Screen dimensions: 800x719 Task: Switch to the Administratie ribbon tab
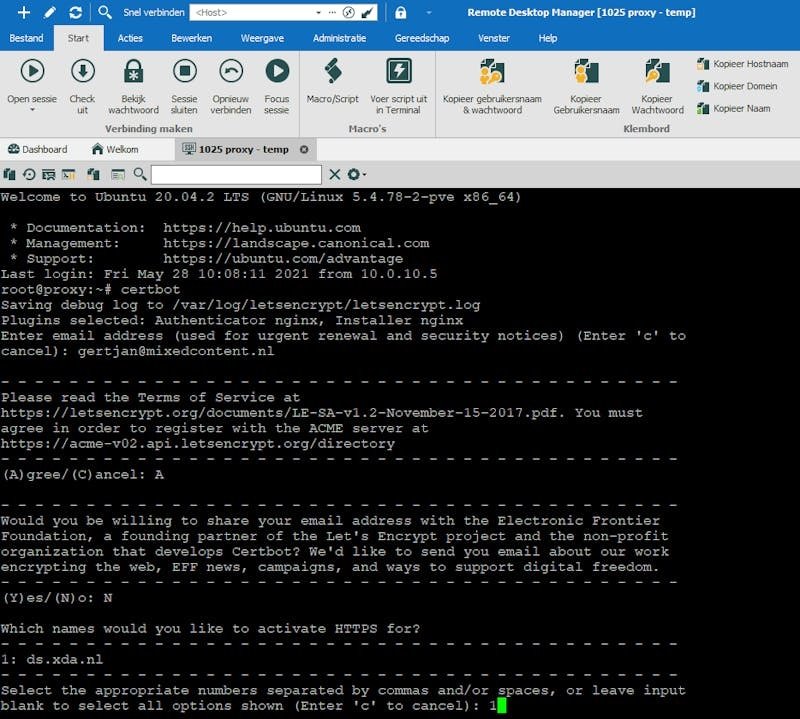pyautogui.click(x=339, y=38)
